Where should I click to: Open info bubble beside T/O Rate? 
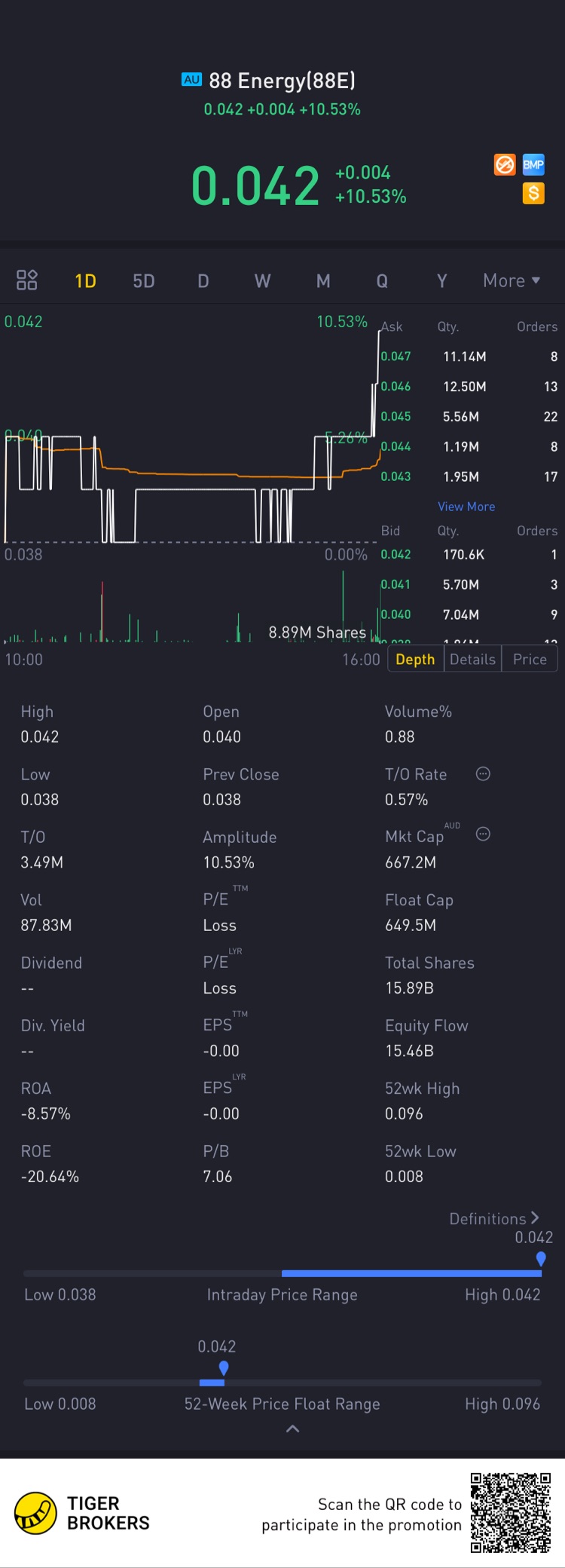pos(484,774)
